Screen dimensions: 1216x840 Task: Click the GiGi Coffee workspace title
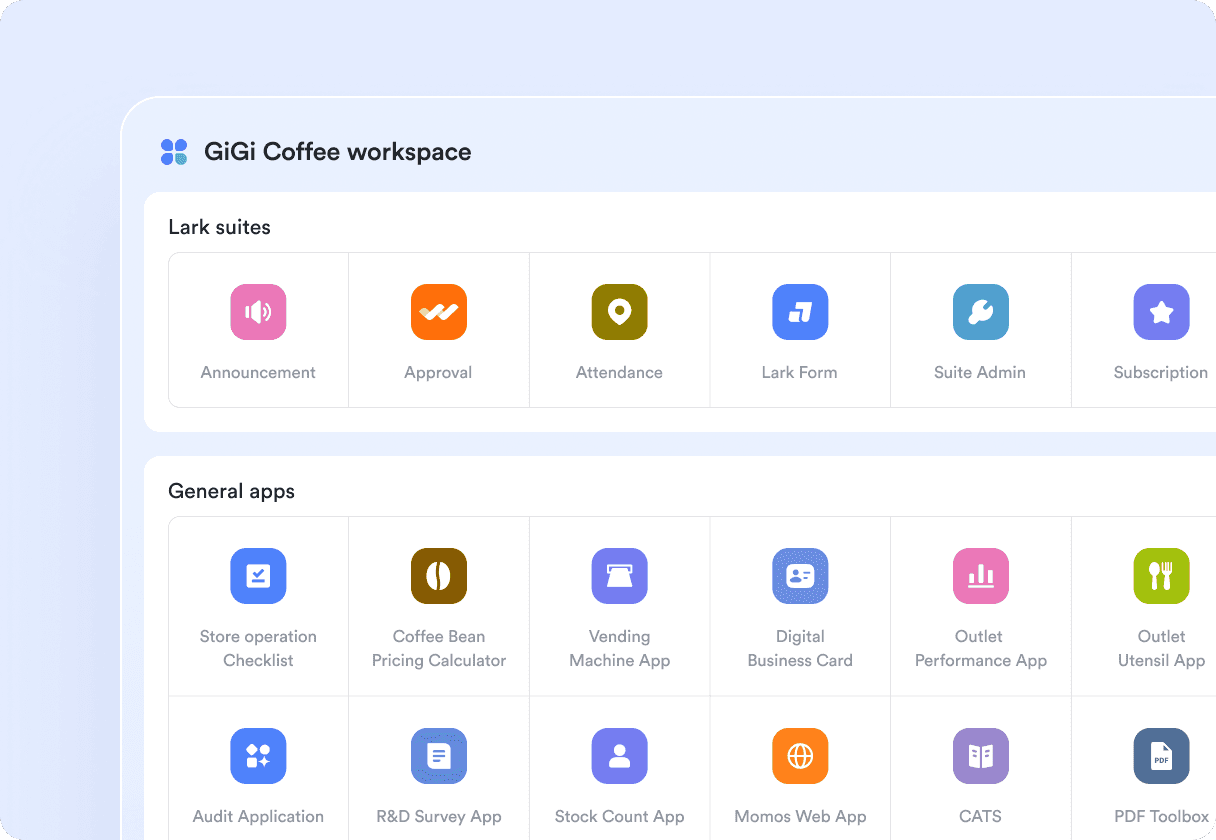click(338, 152)
